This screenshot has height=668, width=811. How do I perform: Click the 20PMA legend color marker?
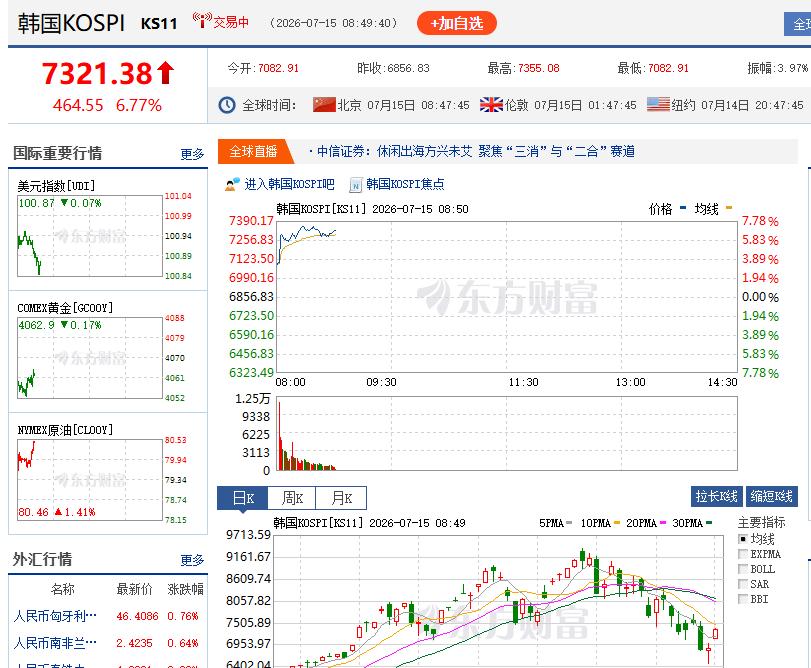(663, 523)
